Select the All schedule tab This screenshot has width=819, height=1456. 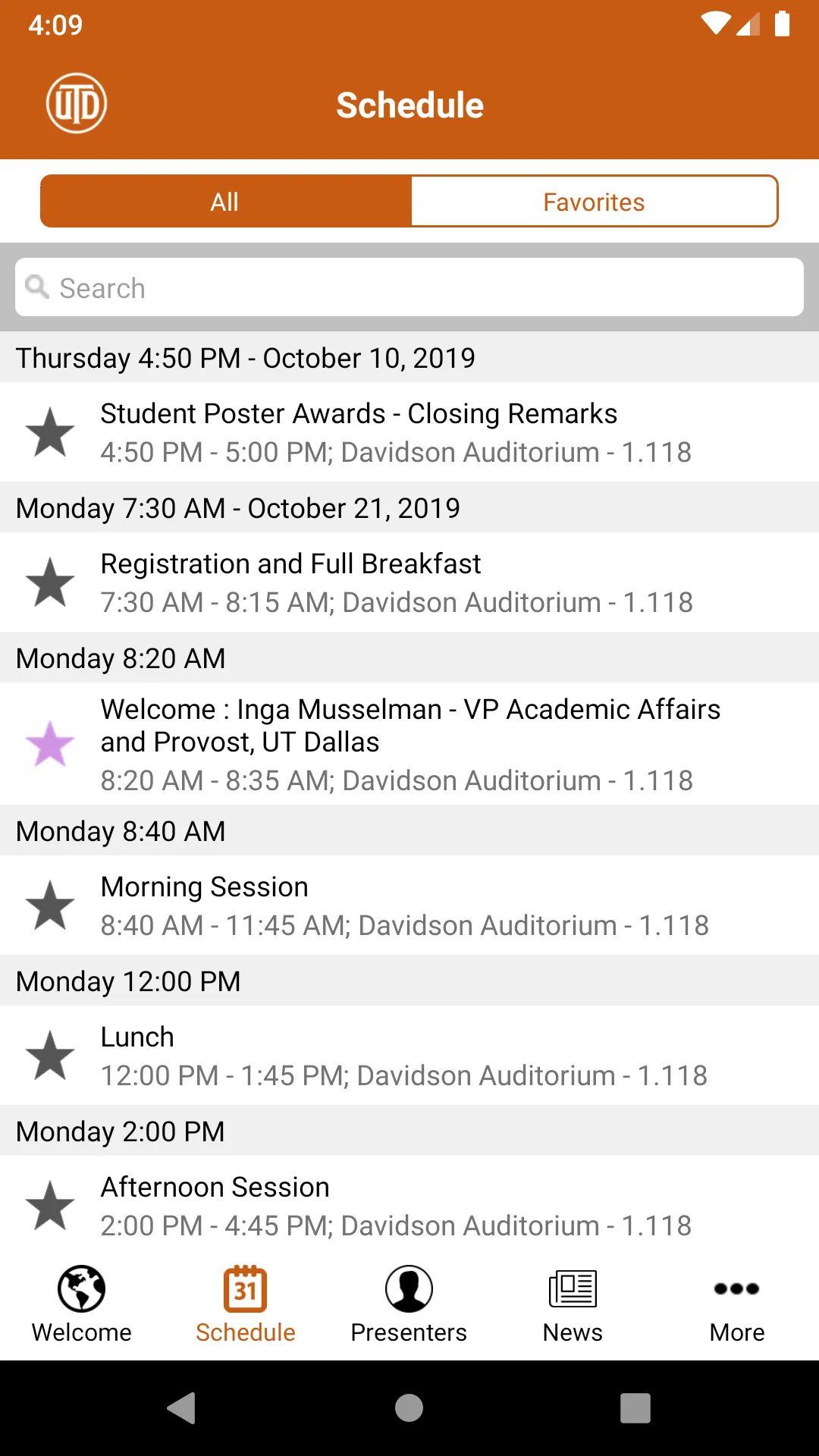[x=225, y=202]
